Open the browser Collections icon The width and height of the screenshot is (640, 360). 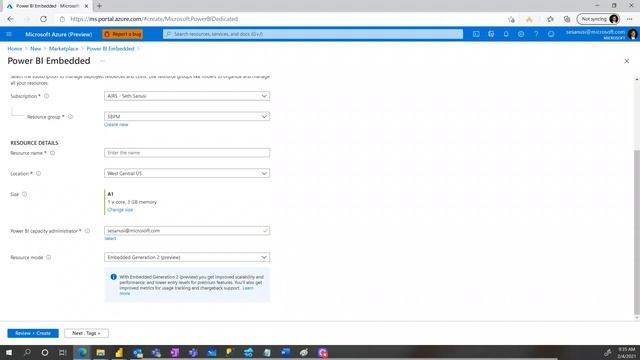click(x=567, y=19)
